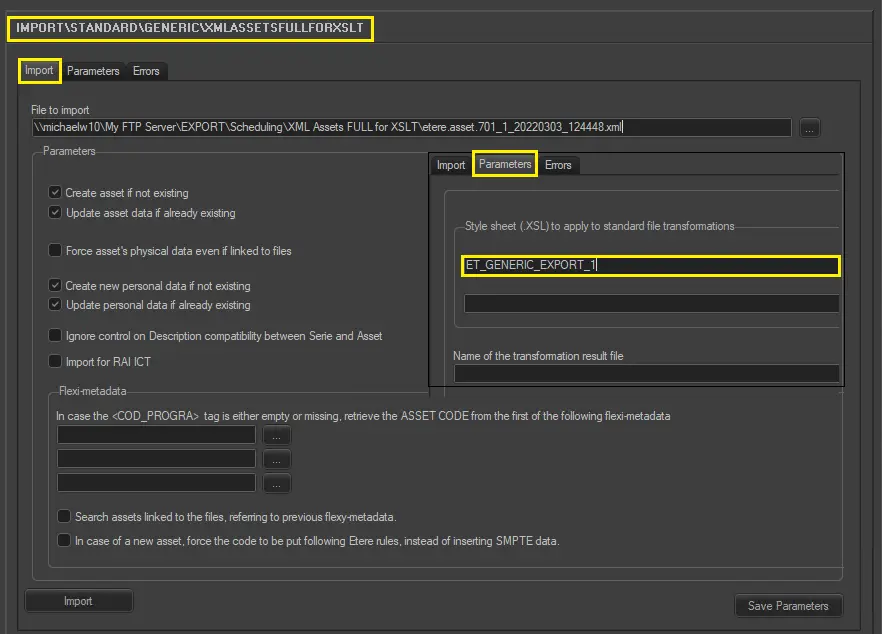Toggle 'Create asset if not existing' checkbox
Viewport: 882px width, 634px height.
point(55,193)
